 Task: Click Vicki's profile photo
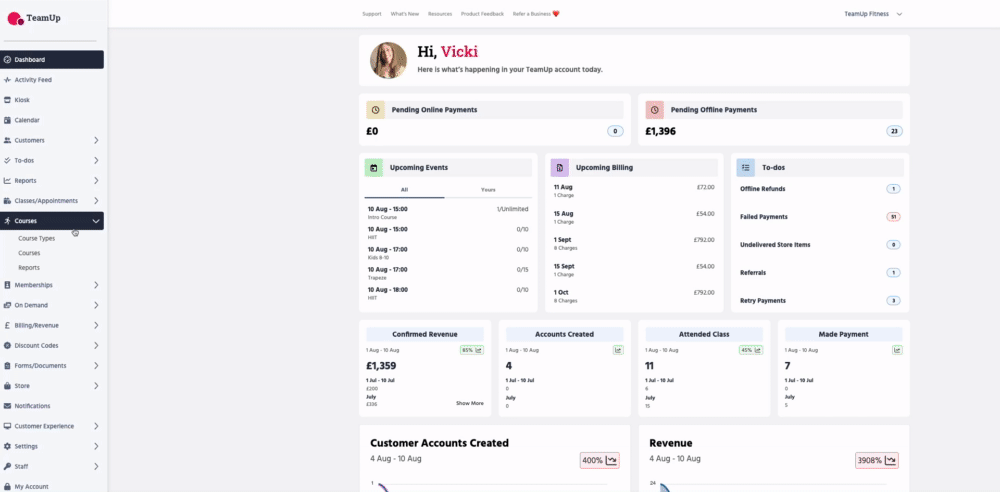(x=388, y=60)
